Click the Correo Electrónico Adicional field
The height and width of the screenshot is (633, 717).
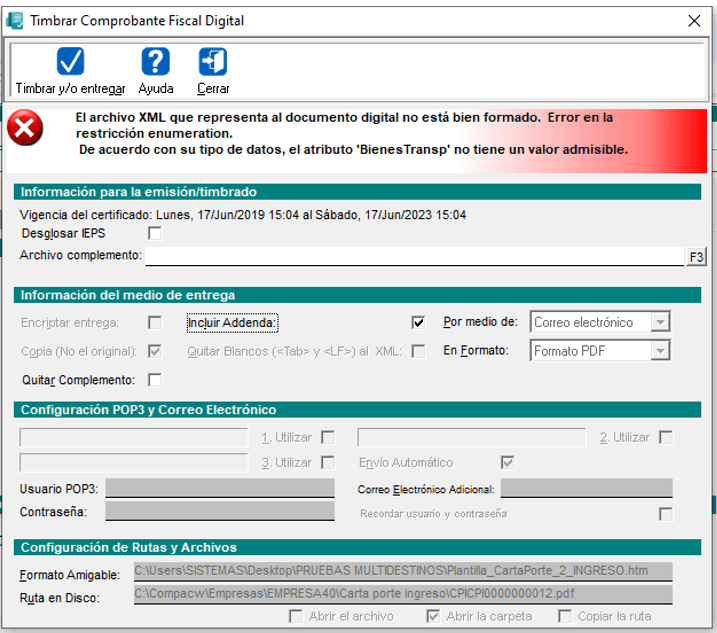tap(587, 488)
